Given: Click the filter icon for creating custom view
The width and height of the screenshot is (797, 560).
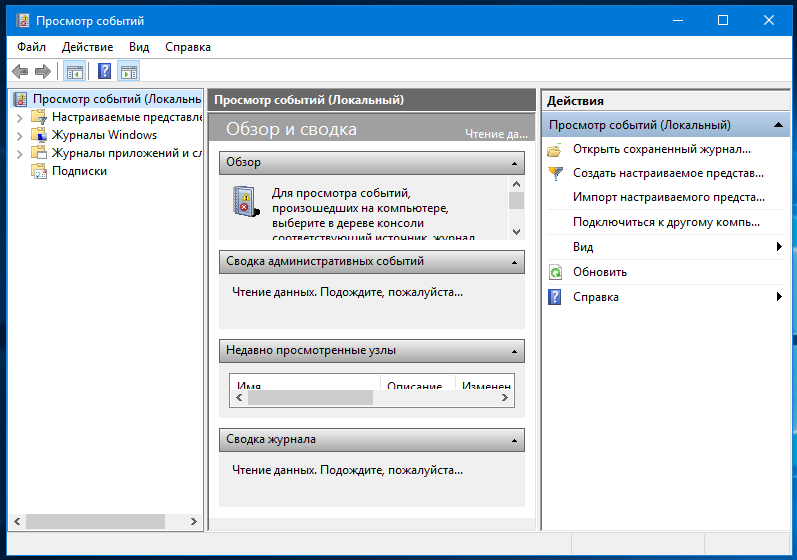Looking at the screenshot, I should tap(555, 174).
